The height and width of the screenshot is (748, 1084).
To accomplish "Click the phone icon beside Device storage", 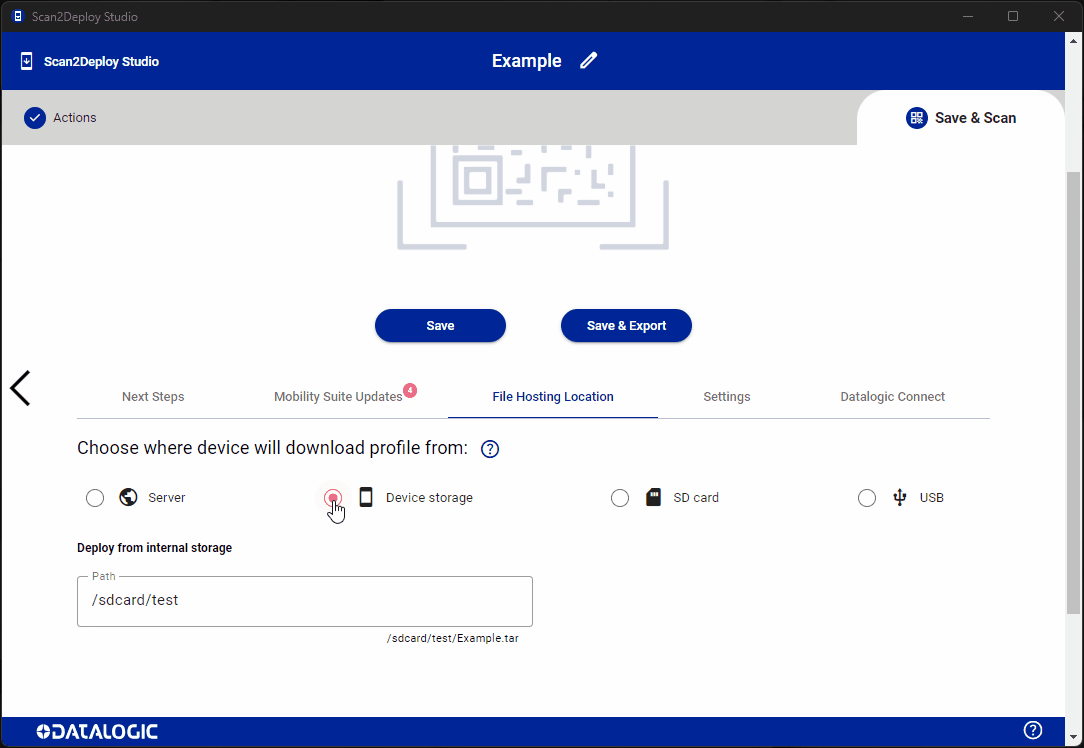I will [x=366, y=497].
